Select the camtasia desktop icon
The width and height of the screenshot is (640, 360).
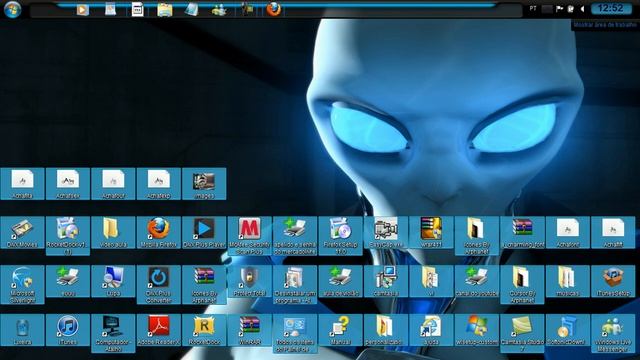386,281
